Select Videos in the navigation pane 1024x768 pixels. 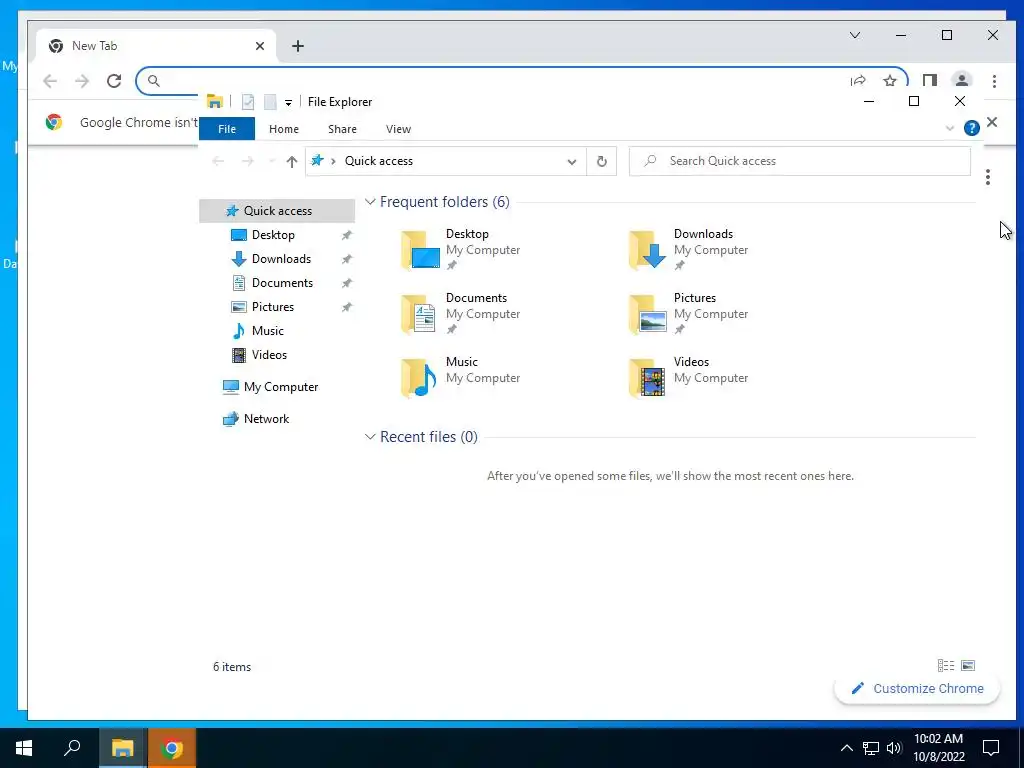pyautogui.click(x=269, y=355)
